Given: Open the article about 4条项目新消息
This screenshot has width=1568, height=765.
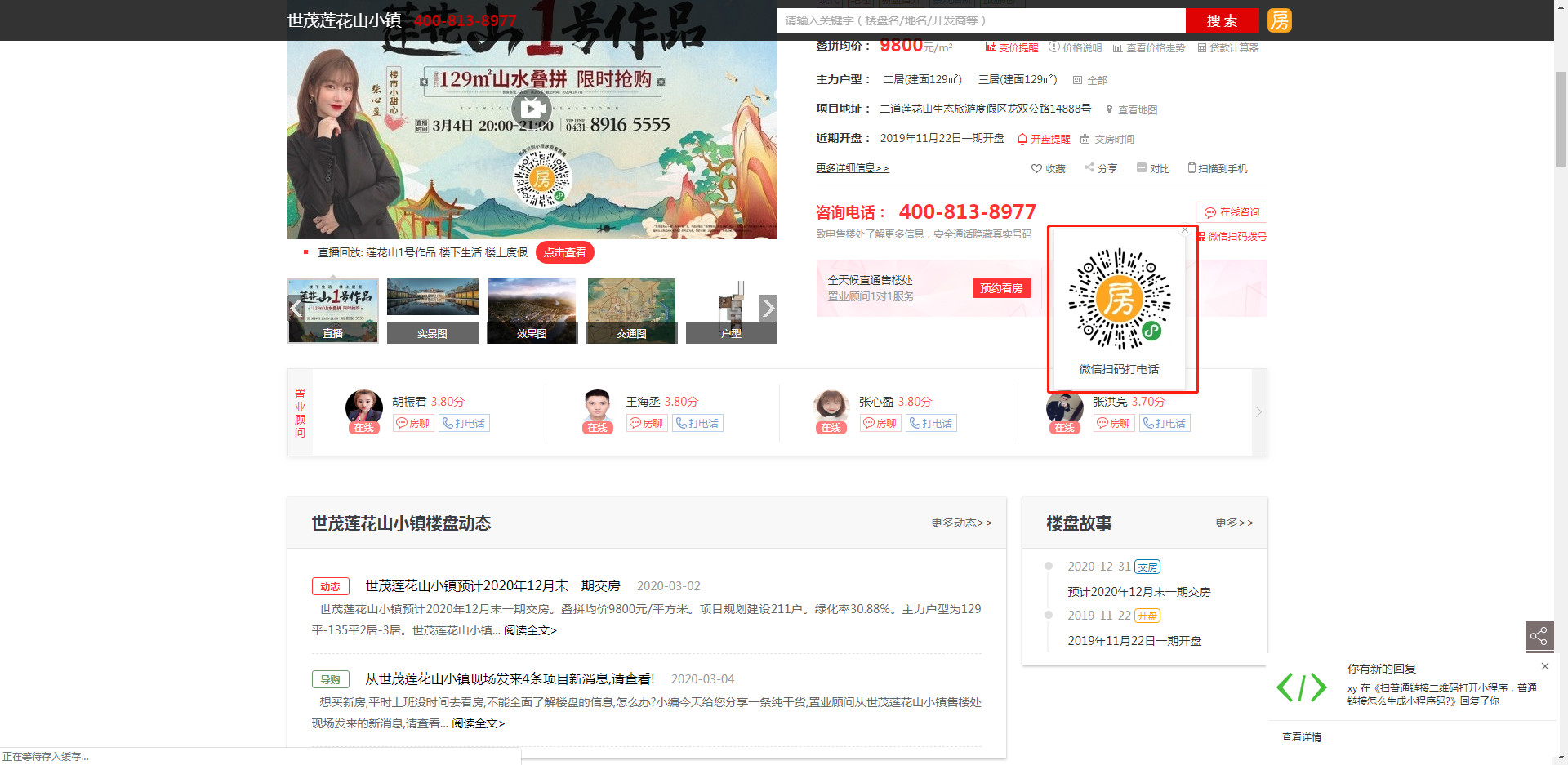Looking at the screenshot, I should 510,679.
